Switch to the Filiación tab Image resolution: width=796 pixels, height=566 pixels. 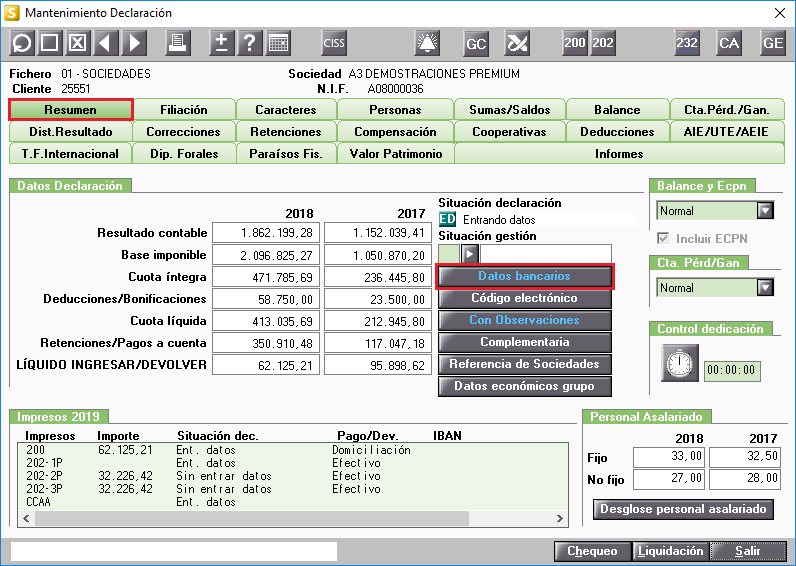click(184, 110)
